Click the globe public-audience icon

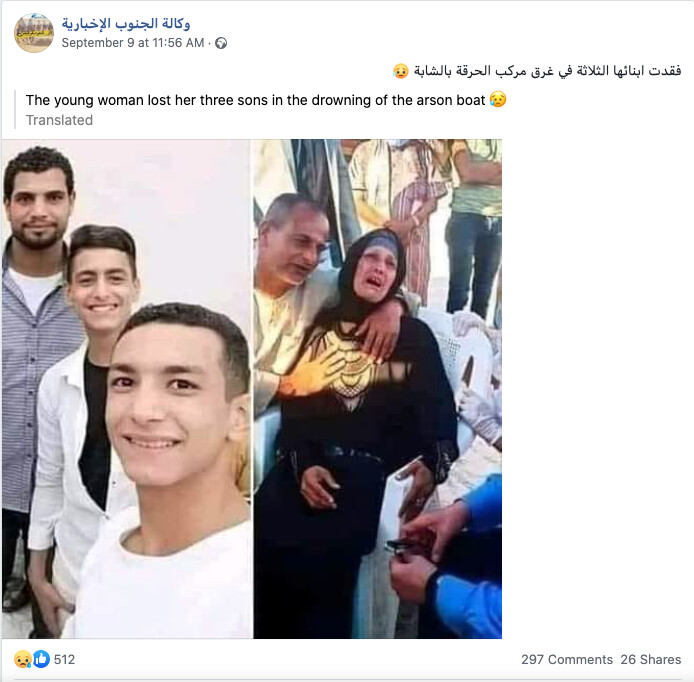(221, 43)
